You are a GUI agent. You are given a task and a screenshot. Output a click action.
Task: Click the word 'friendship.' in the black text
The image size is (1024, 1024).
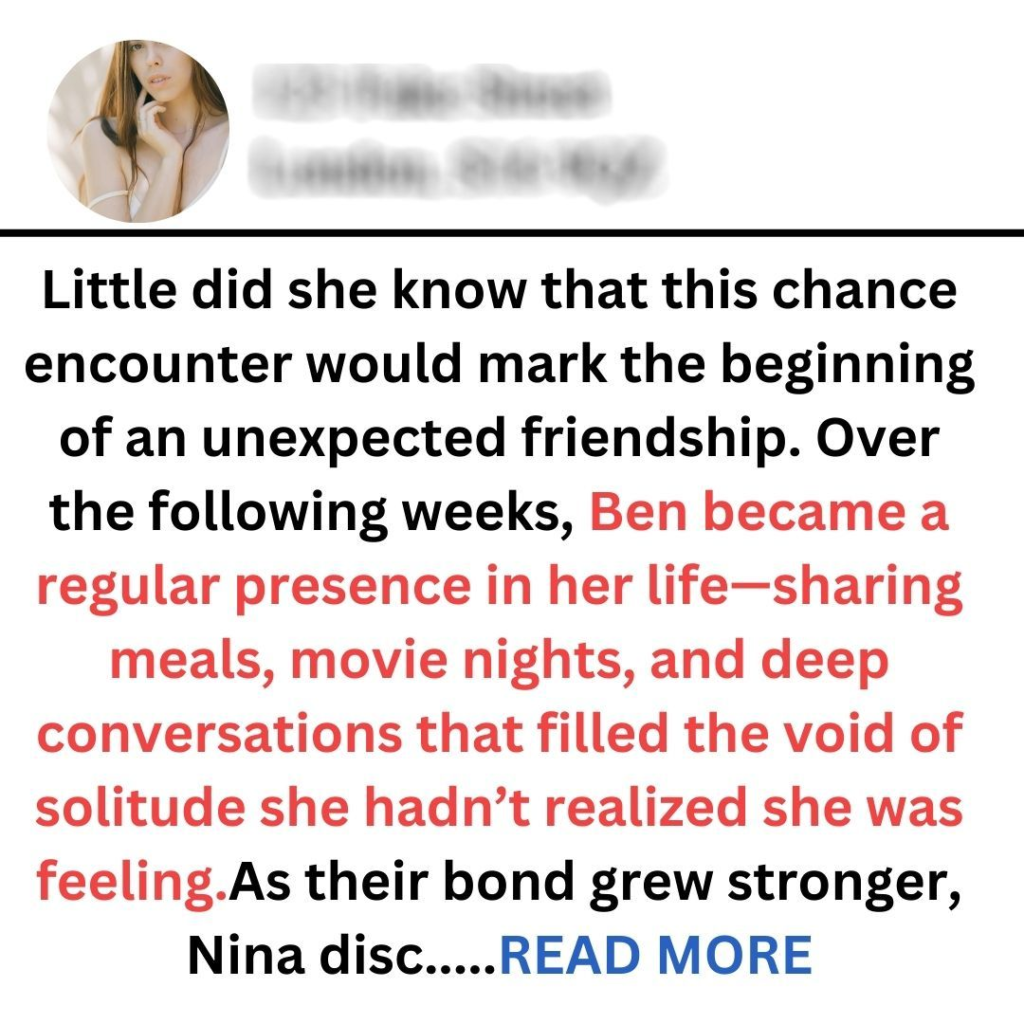point(660,438)
